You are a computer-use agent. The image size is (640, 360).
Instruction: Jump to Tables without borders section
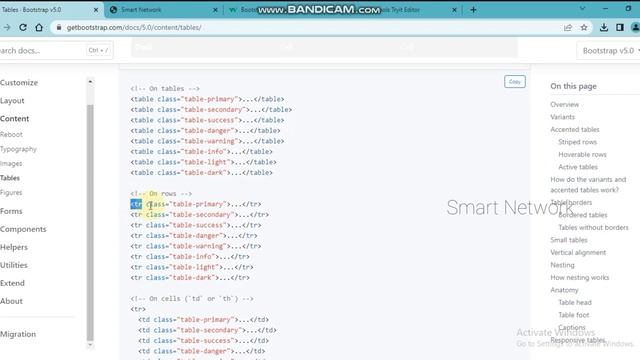click(x=593, y=227)
